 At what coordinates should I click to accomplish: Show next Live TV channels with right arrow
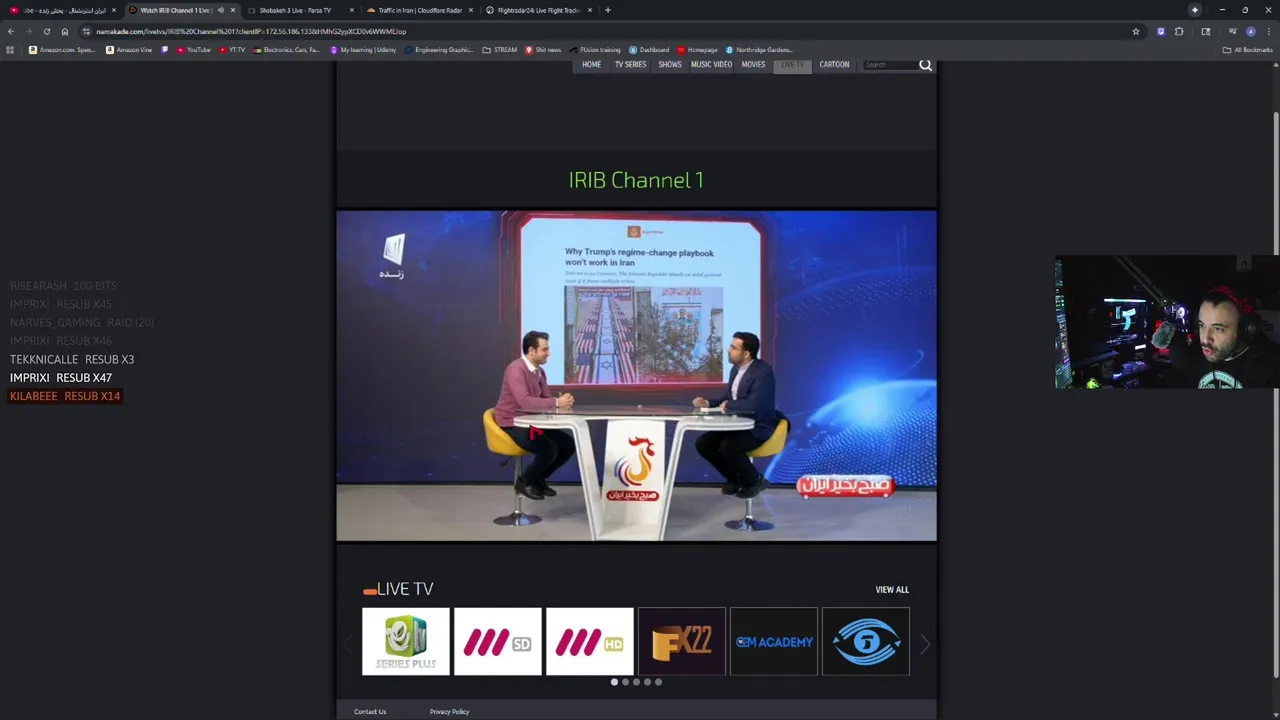click(924, 645)
